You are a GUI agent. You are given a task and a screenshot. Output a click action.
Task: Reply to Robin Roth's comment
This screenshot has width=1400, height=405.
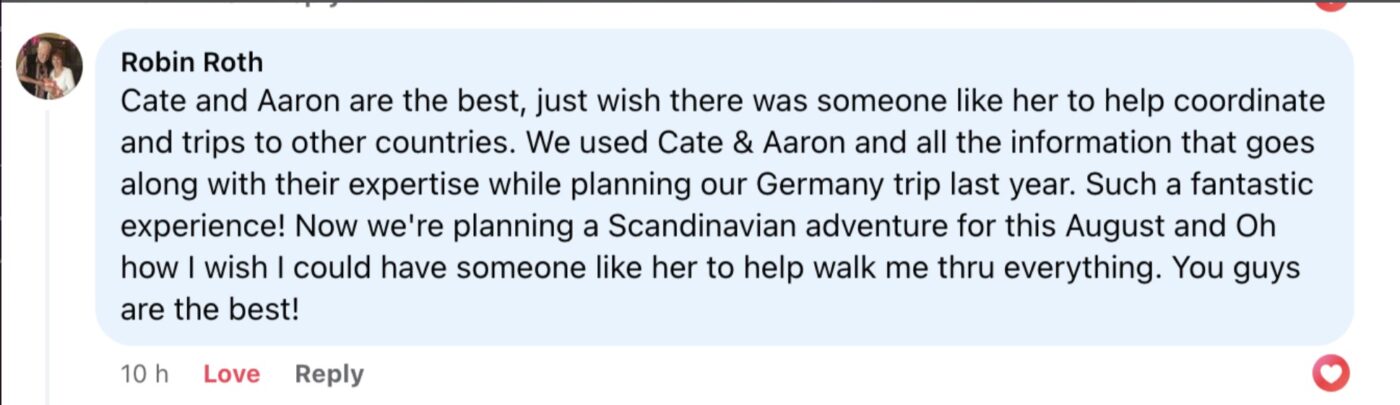329,374
